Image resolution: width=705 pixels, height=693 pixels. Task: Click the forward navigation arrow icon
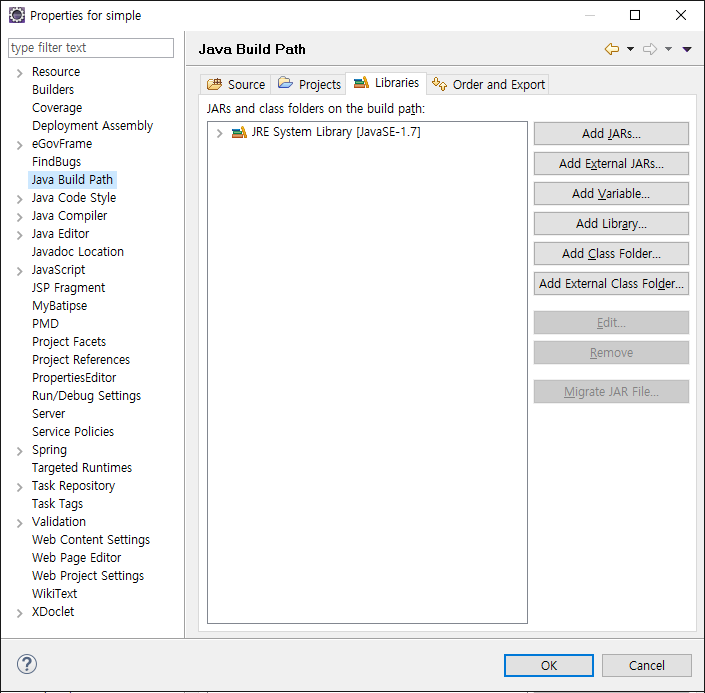click(649, 49)
